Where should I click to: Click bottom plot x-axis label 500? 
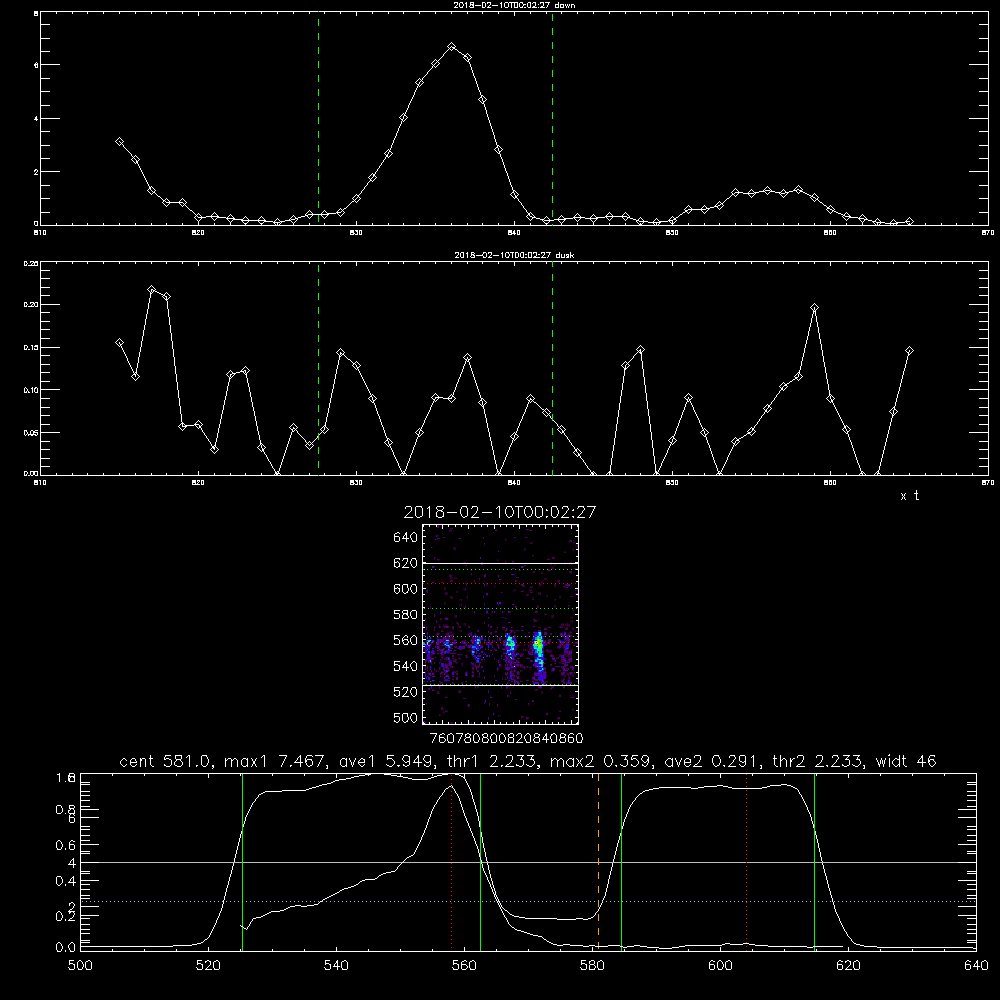pyautogui.click(x=80, y=966)
